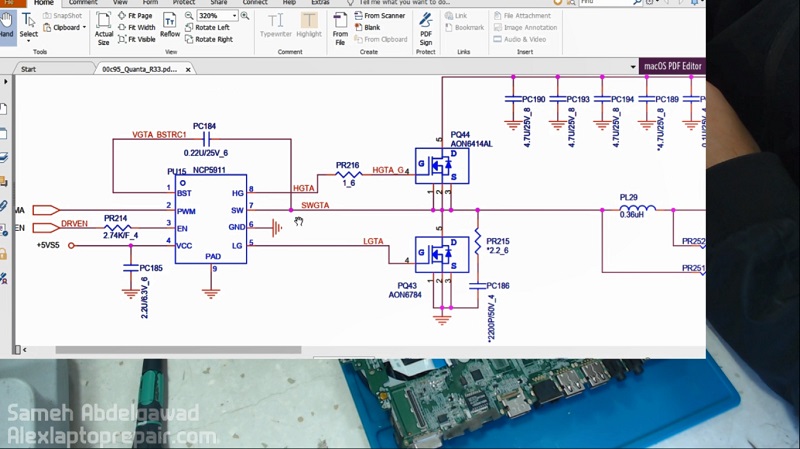Create a Blank PDF

tap(367, 28)
